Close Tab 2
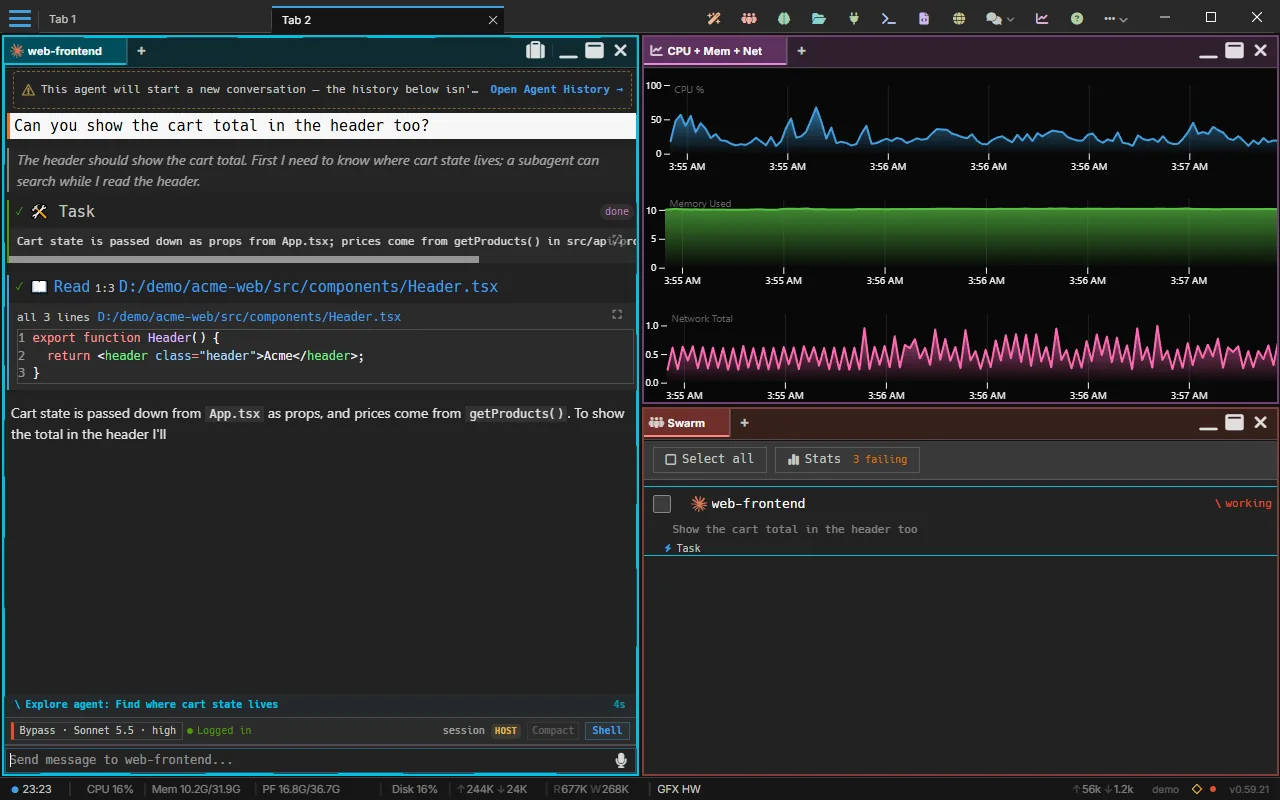This screenshot has width=1280, height=800. (493, 19)
